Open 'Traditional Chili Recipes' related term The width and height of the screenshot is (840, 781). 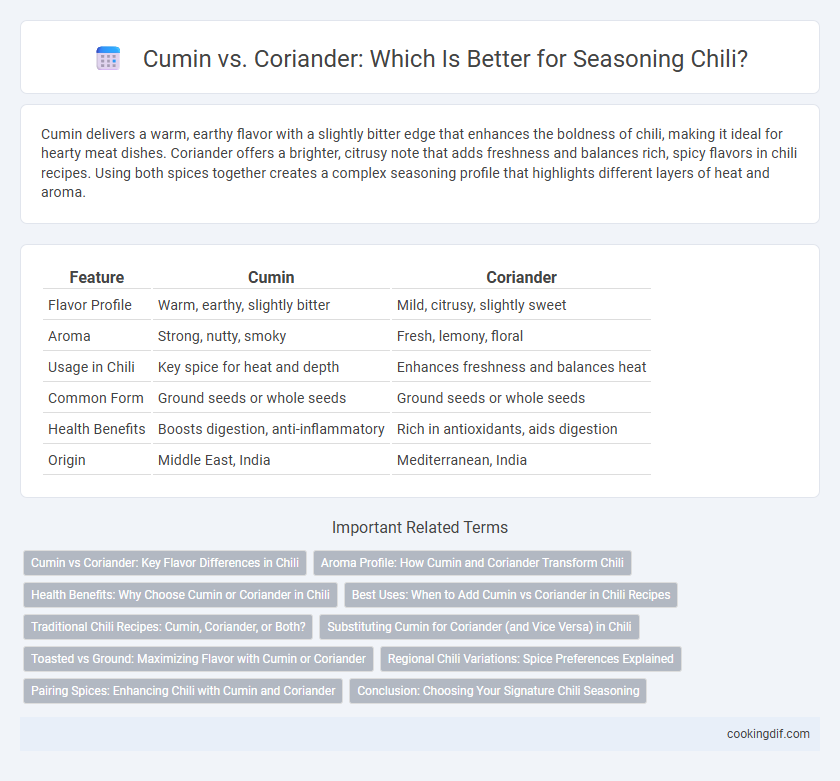(x=168, y=627)
